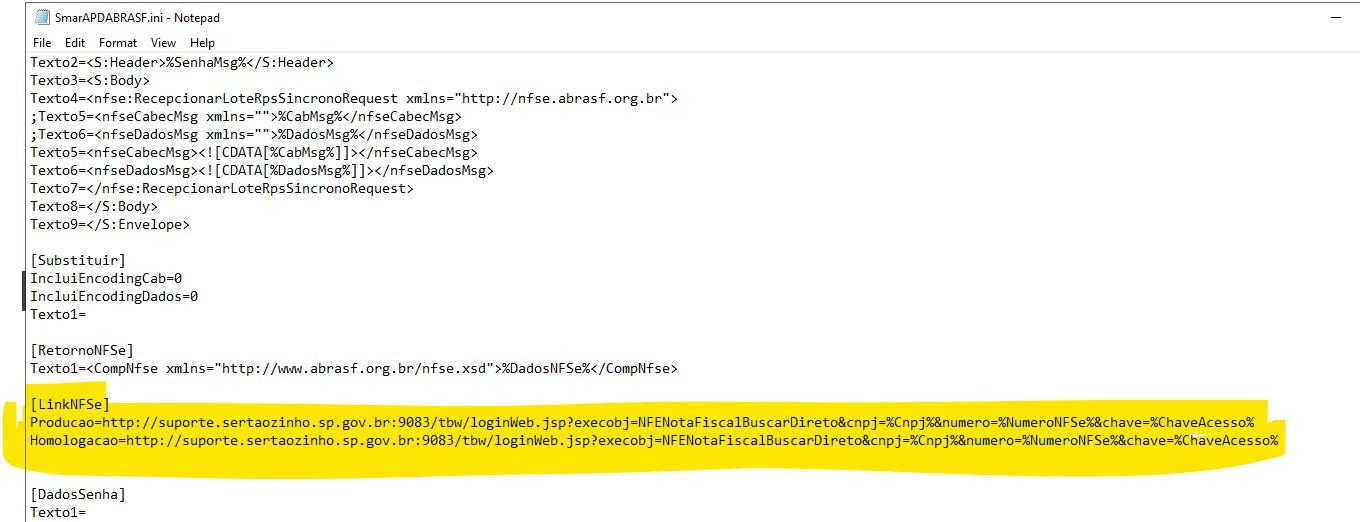
Task: Open the Help menu
Action: coord(202,43)
